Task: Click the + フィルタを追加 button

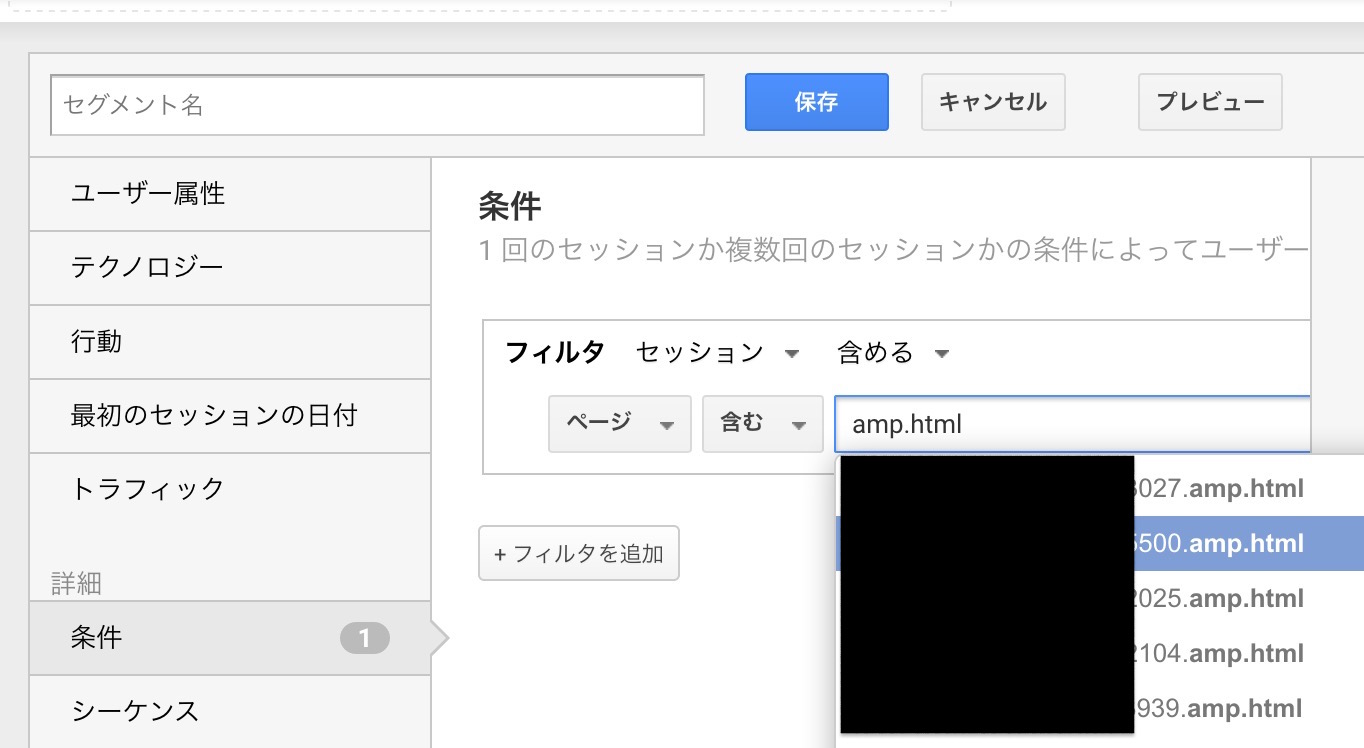Action: [579, 553]
